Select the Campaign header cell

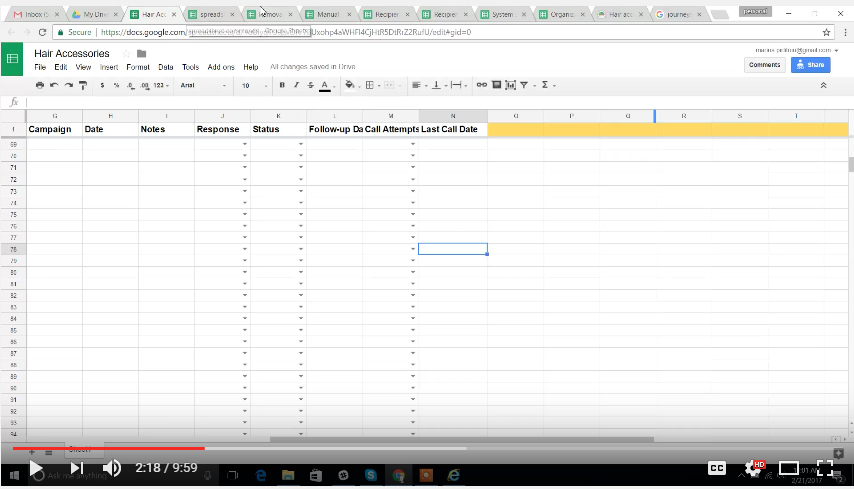coord(54,129)
